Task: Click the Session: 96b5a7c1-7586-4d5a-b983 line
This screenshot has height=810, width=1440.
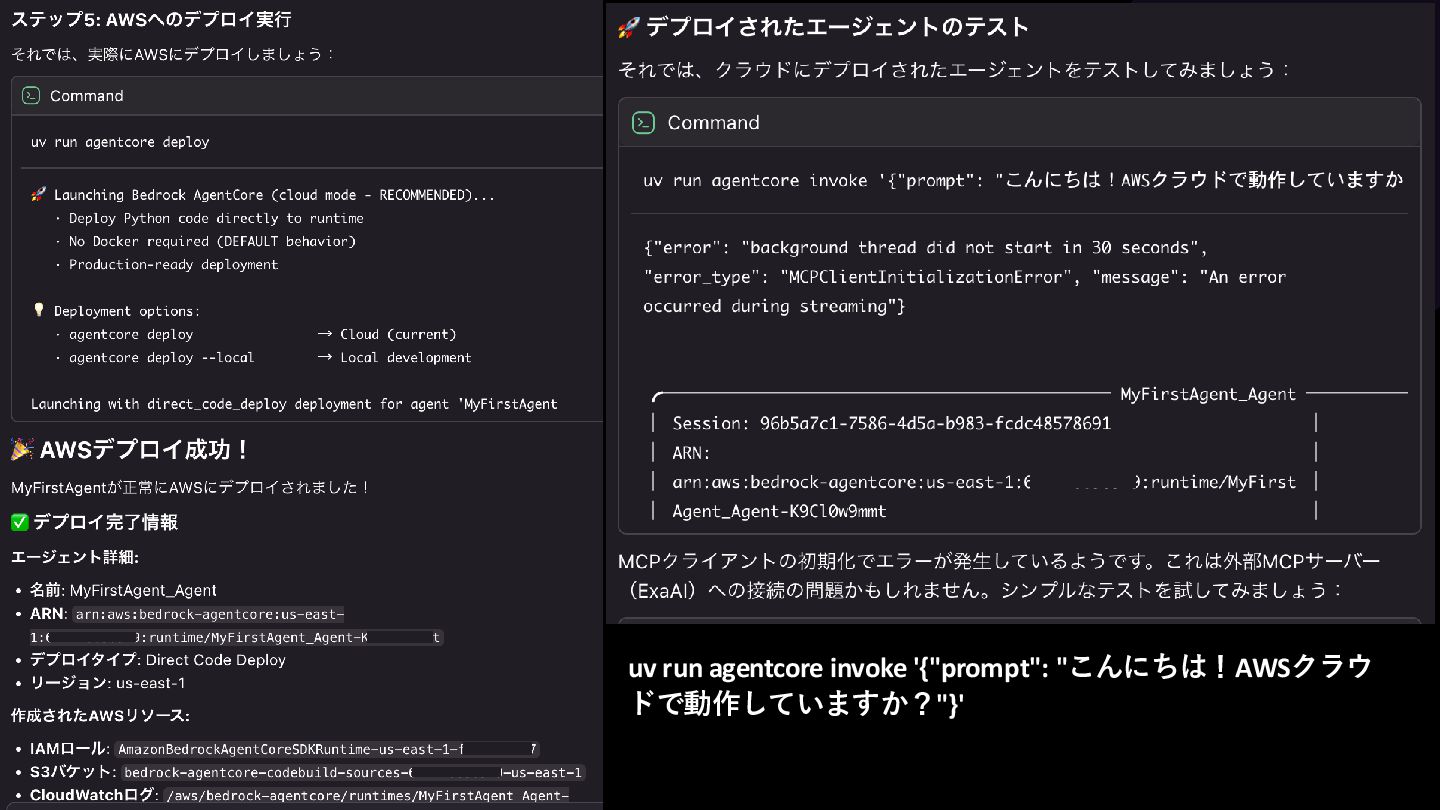Action: (891, 423)
